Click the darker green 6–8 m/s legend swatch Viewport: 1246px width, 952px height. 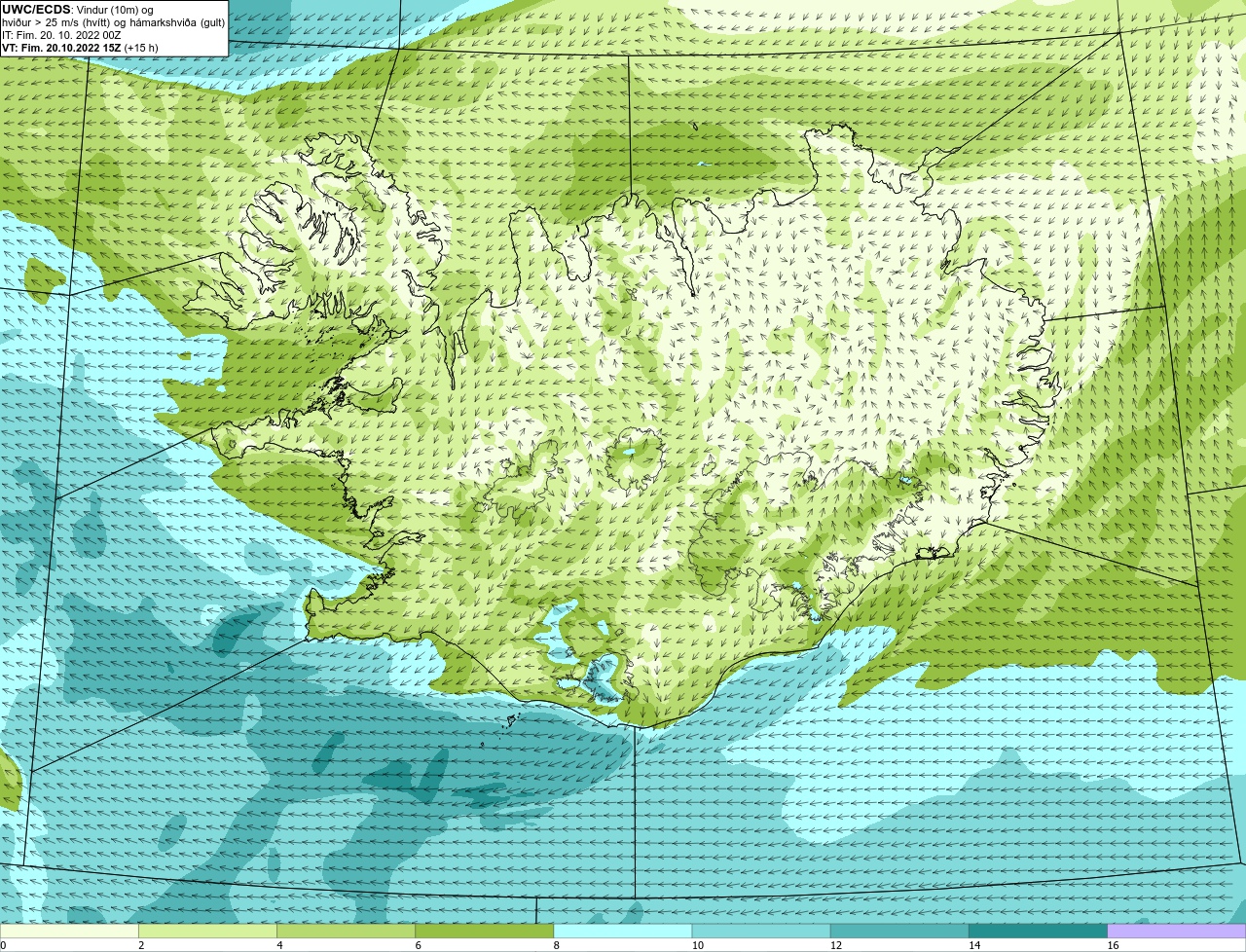(485, 932)
